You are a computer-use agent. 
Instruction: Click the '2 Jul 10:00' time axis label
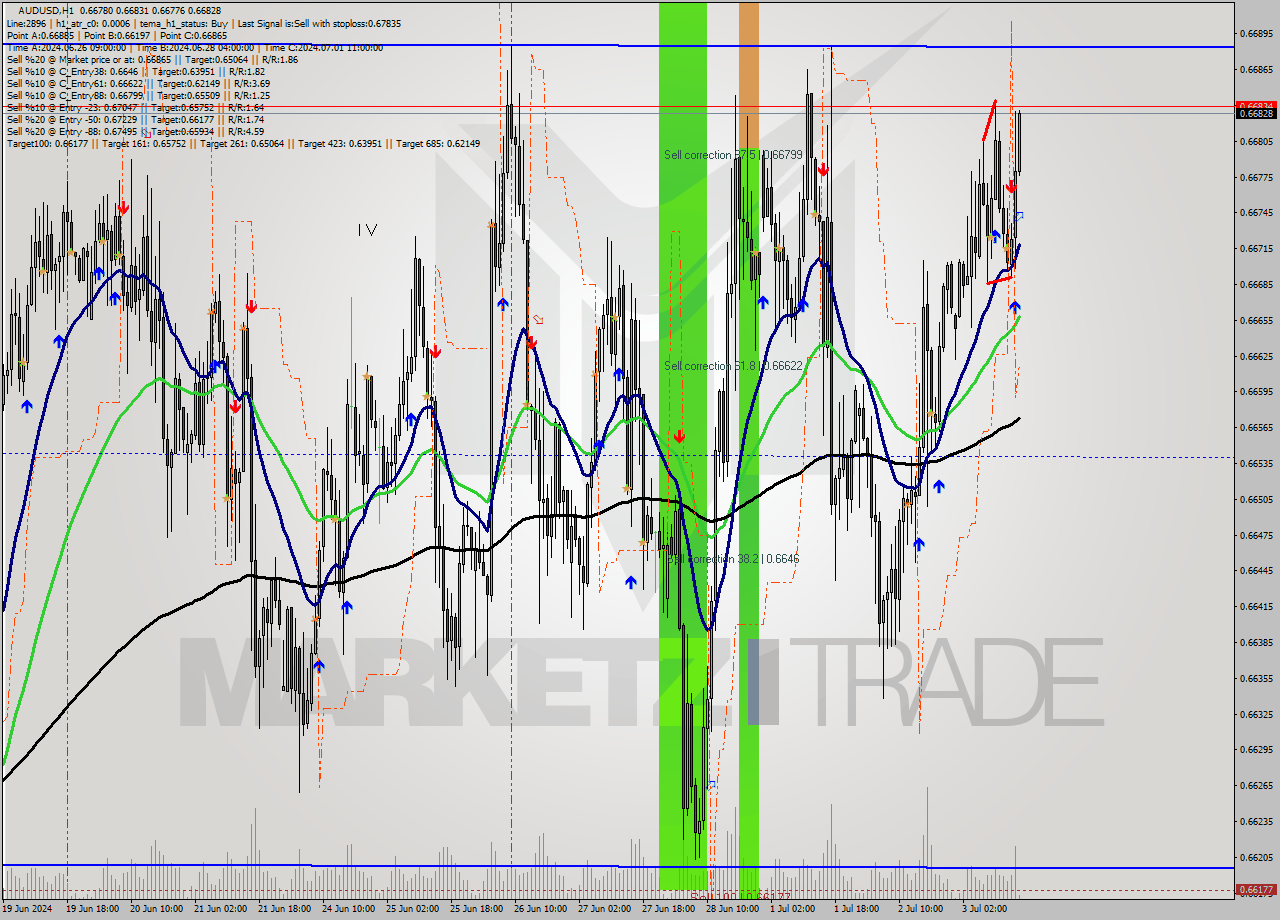(920, 909)
